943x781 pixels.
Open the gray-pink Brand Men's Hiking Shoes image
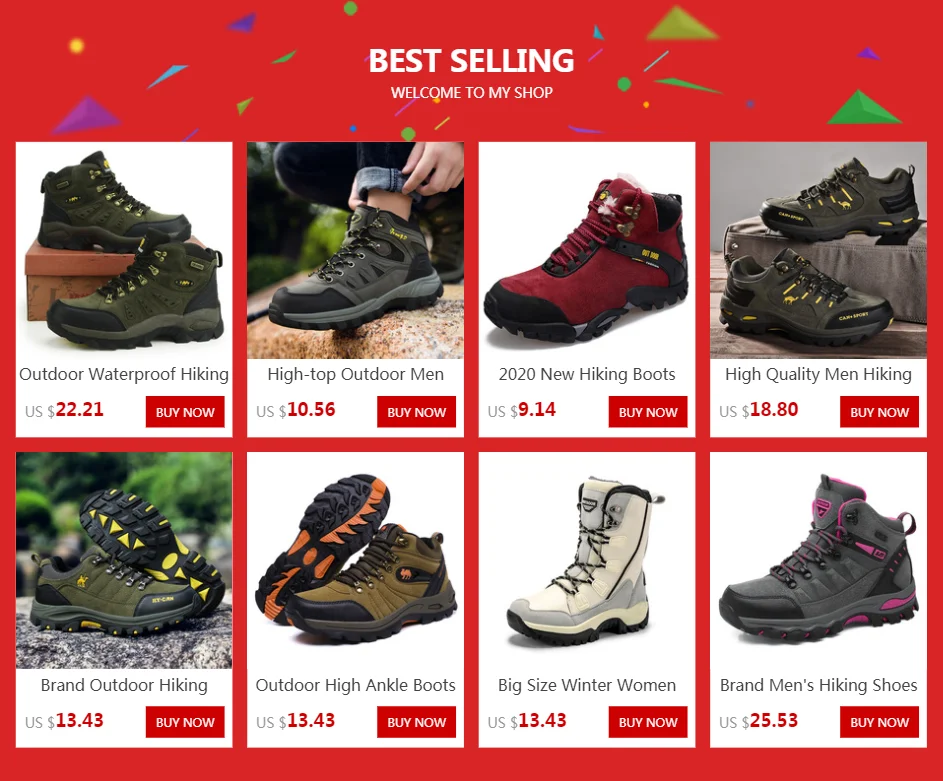point(819,560)
